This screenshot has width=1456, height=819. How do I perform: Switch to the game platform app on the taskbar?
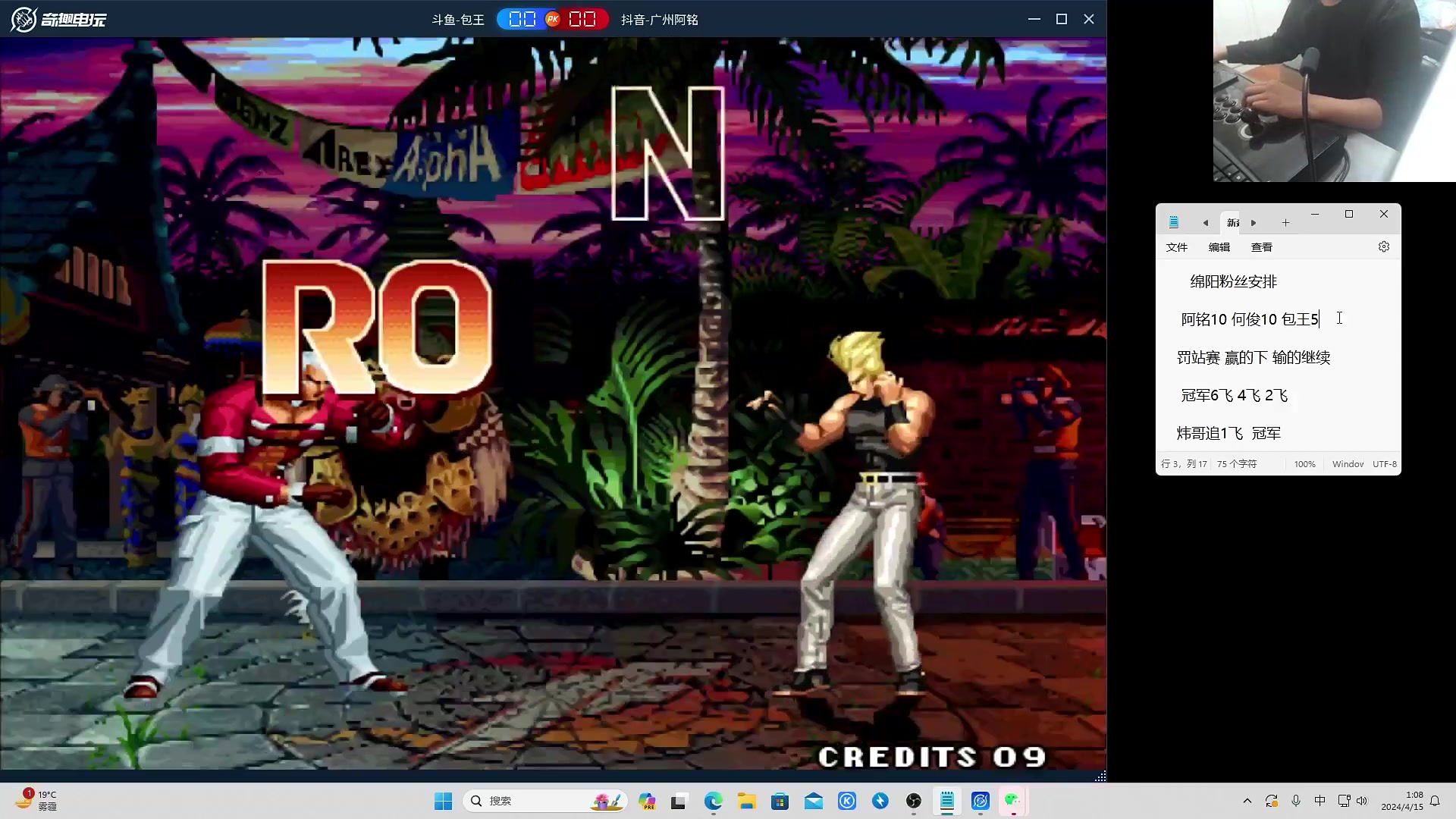(981, 801)
